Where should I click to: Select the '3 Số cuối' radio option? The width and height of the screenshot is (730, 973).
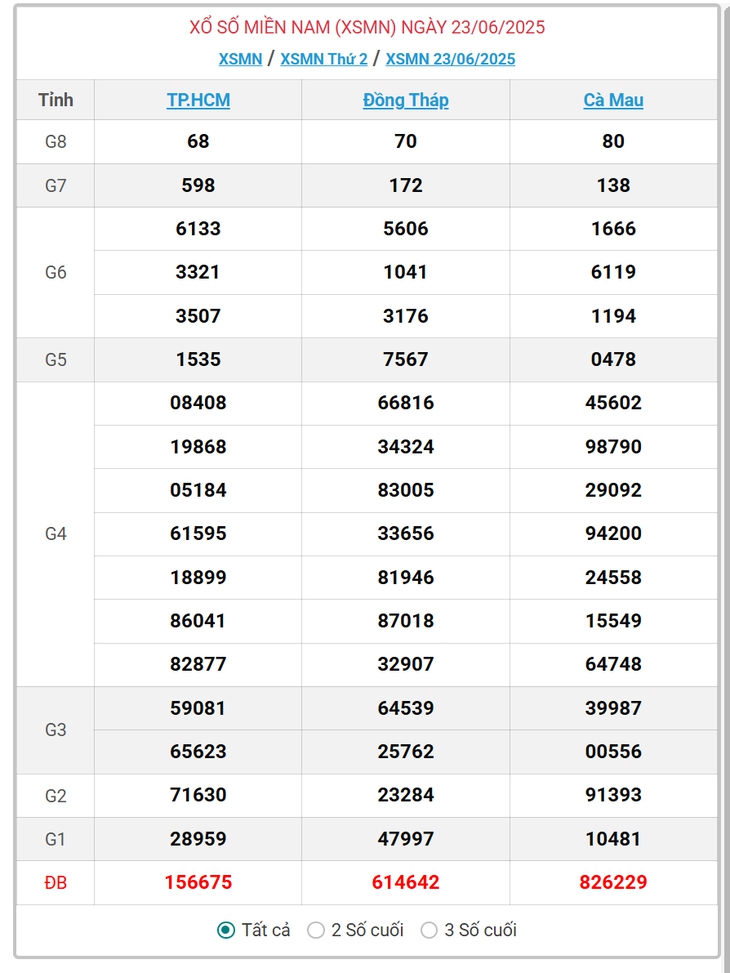(429, 930)
